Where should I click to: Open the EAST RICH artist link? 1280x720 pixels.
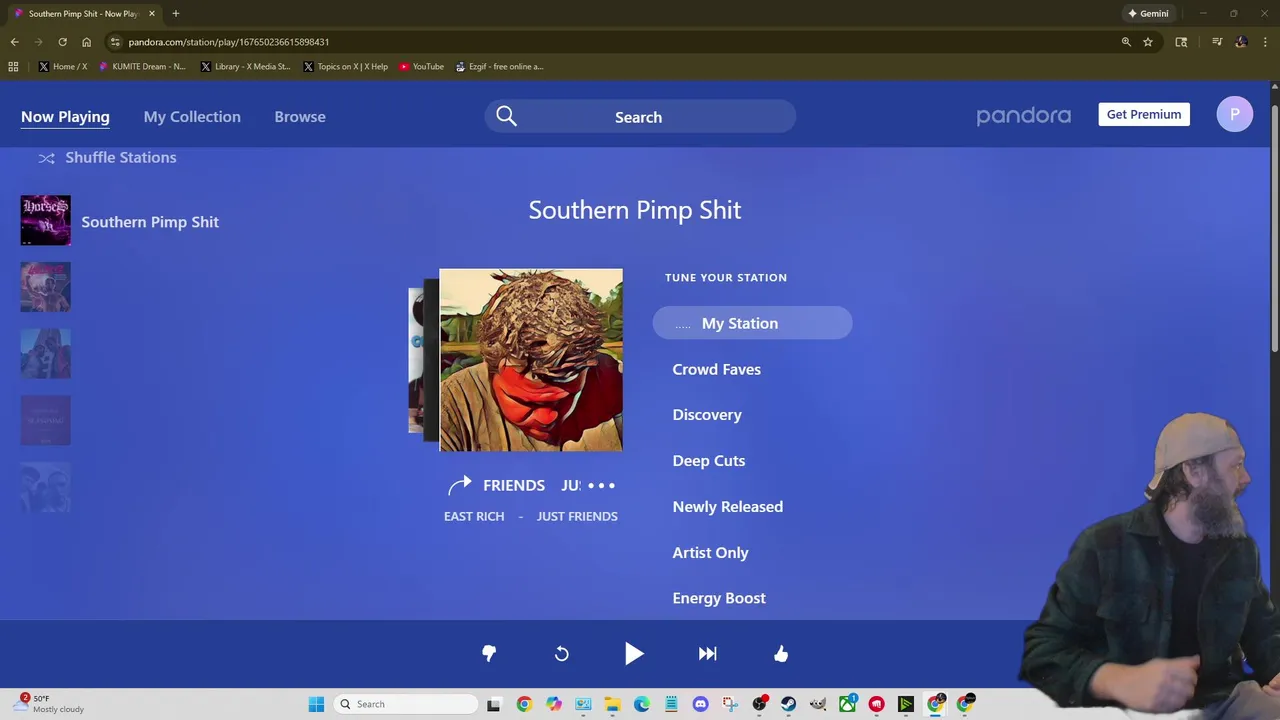(x=474, y=516)
